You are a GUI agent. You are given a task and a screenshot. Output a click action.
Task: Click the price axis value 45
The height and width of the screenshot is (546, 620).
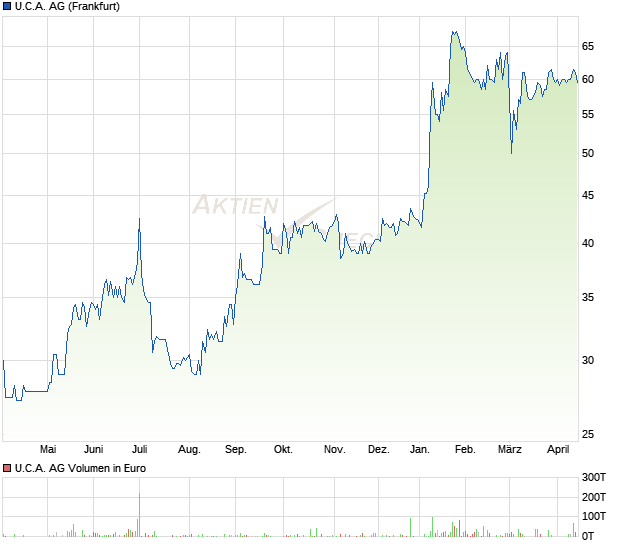coord(588,195)
